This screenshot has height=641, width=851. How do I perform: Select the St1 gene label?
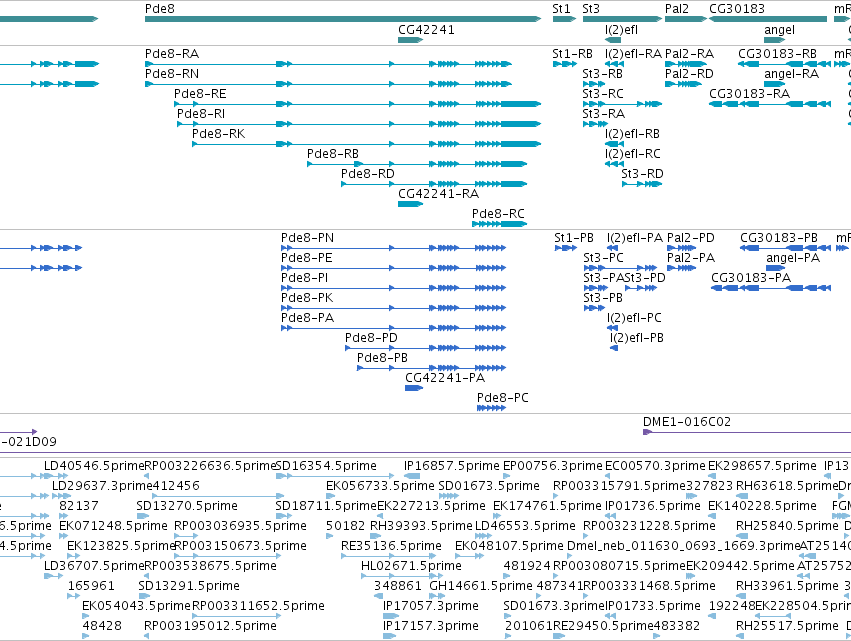coord(561,9)
